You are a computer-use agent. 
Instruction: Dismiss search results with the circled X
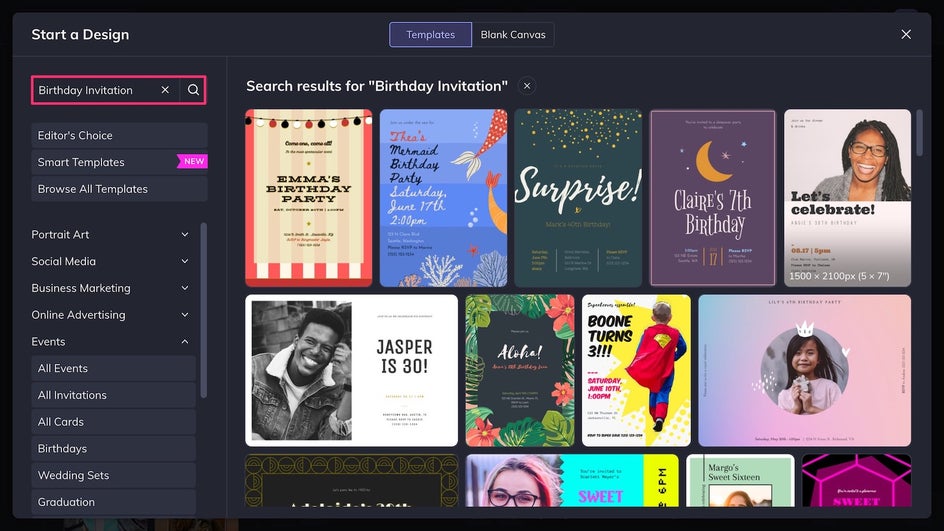pyautogui.click(x=527, y=86)
